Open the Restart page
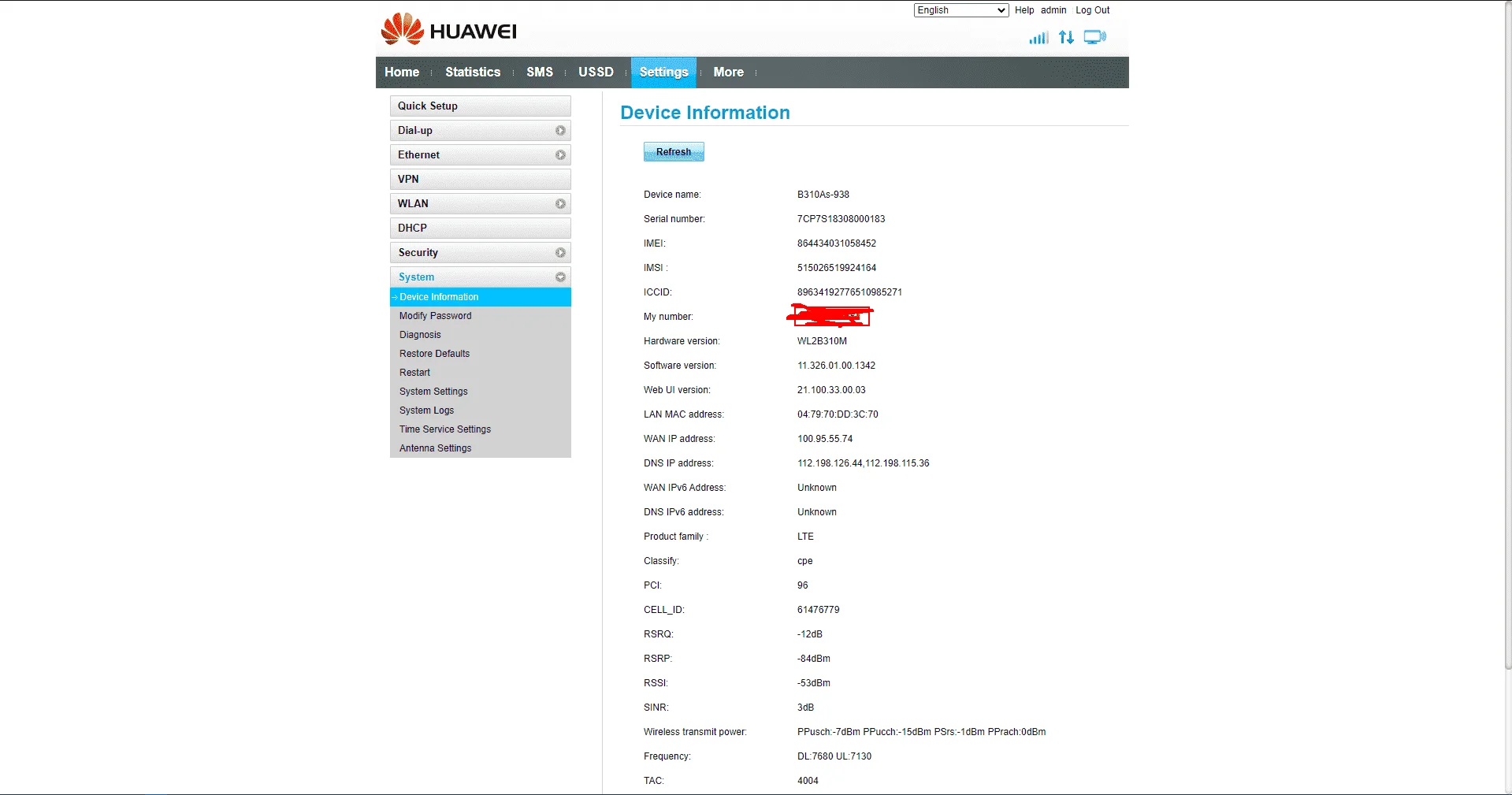Image resolution: width=1512 pixels, height=795 pixels. [414, 373]
